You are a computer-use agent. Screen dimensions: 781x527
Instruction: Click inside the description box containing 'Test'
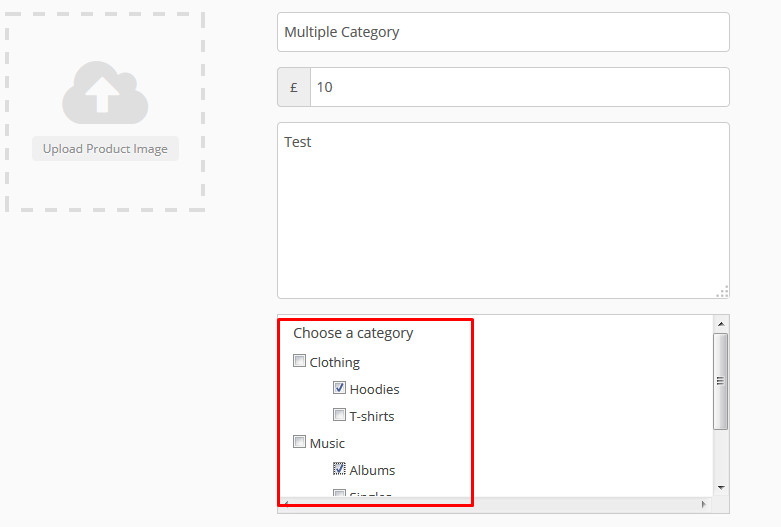tap(503, 210)
